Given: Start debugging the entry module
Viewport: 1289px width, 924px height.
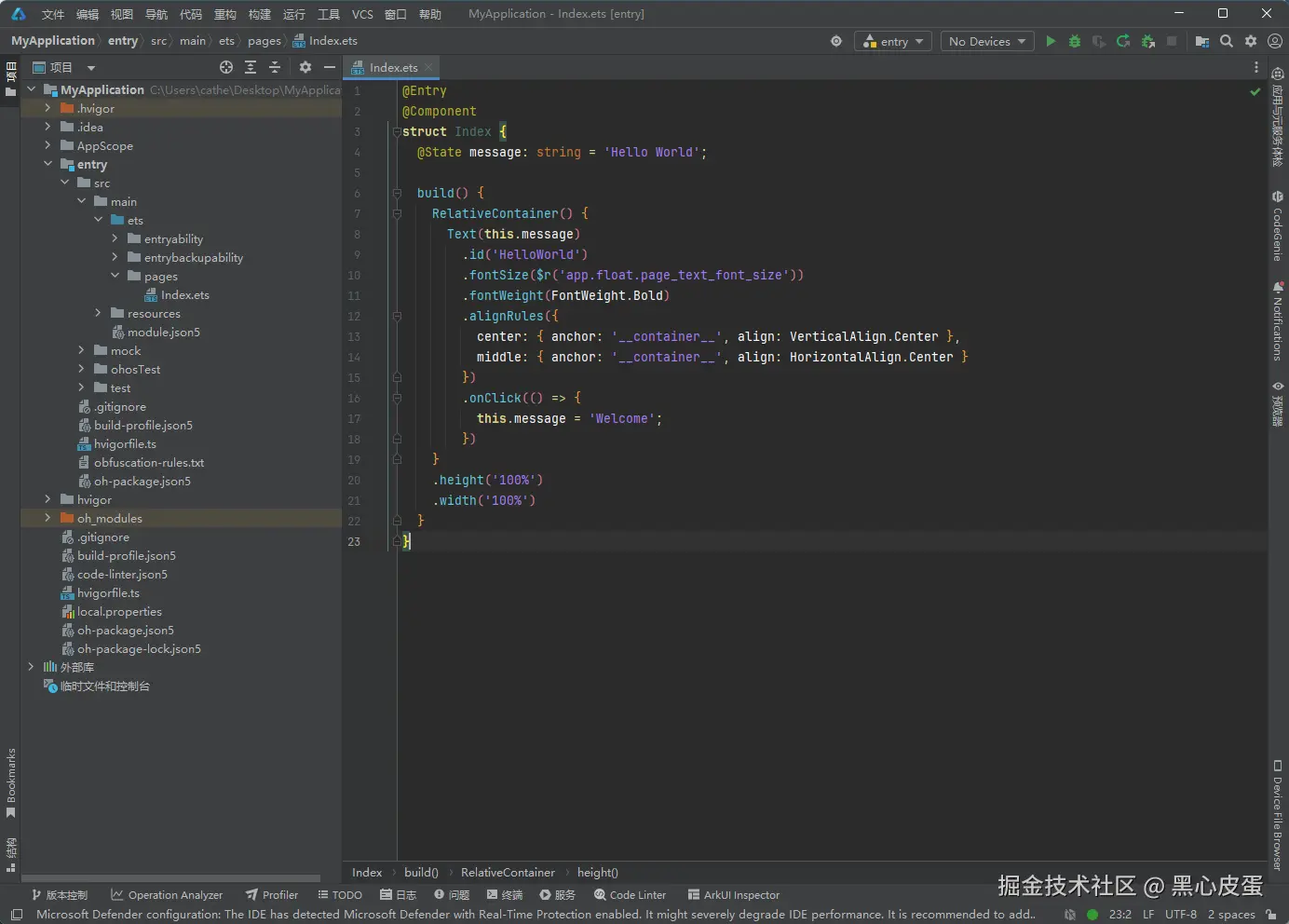Looking at the screenshot, I should coord(1075,41).
